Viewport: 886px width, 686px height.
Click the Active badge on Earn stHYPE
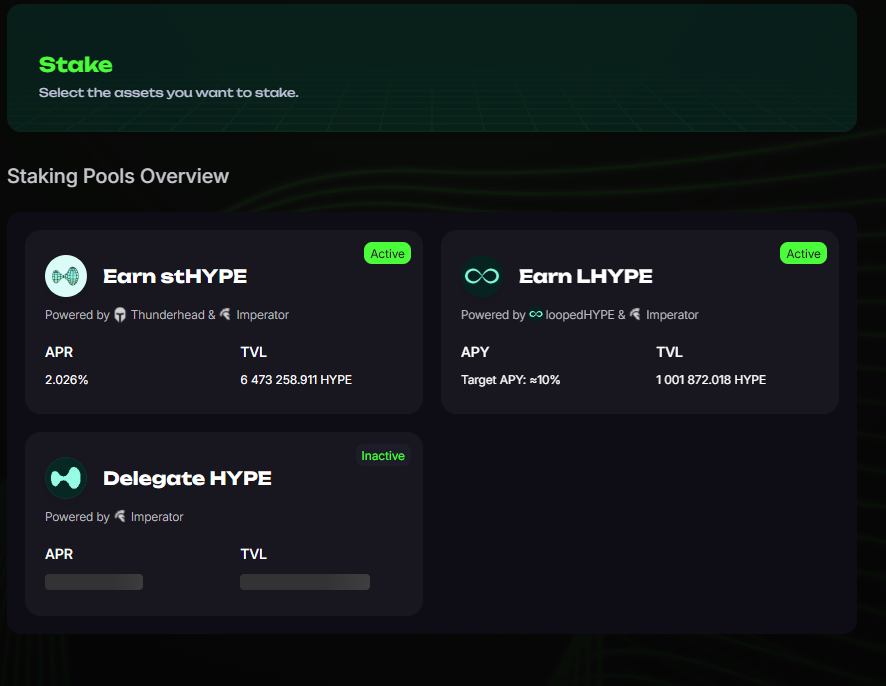point(387,253)
